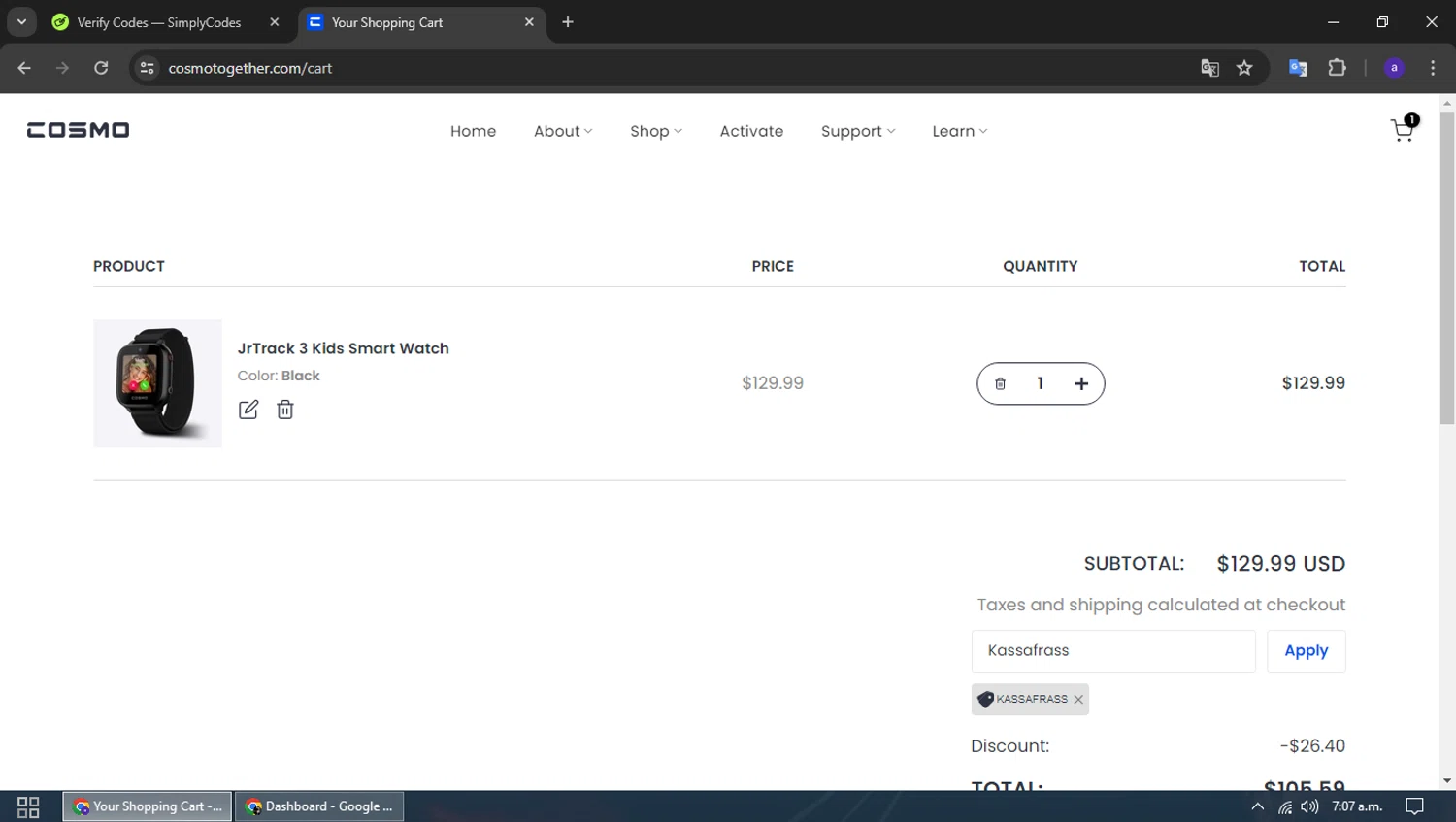
Task: Expand the Learn menu
Action: click(x=959, y=131)
